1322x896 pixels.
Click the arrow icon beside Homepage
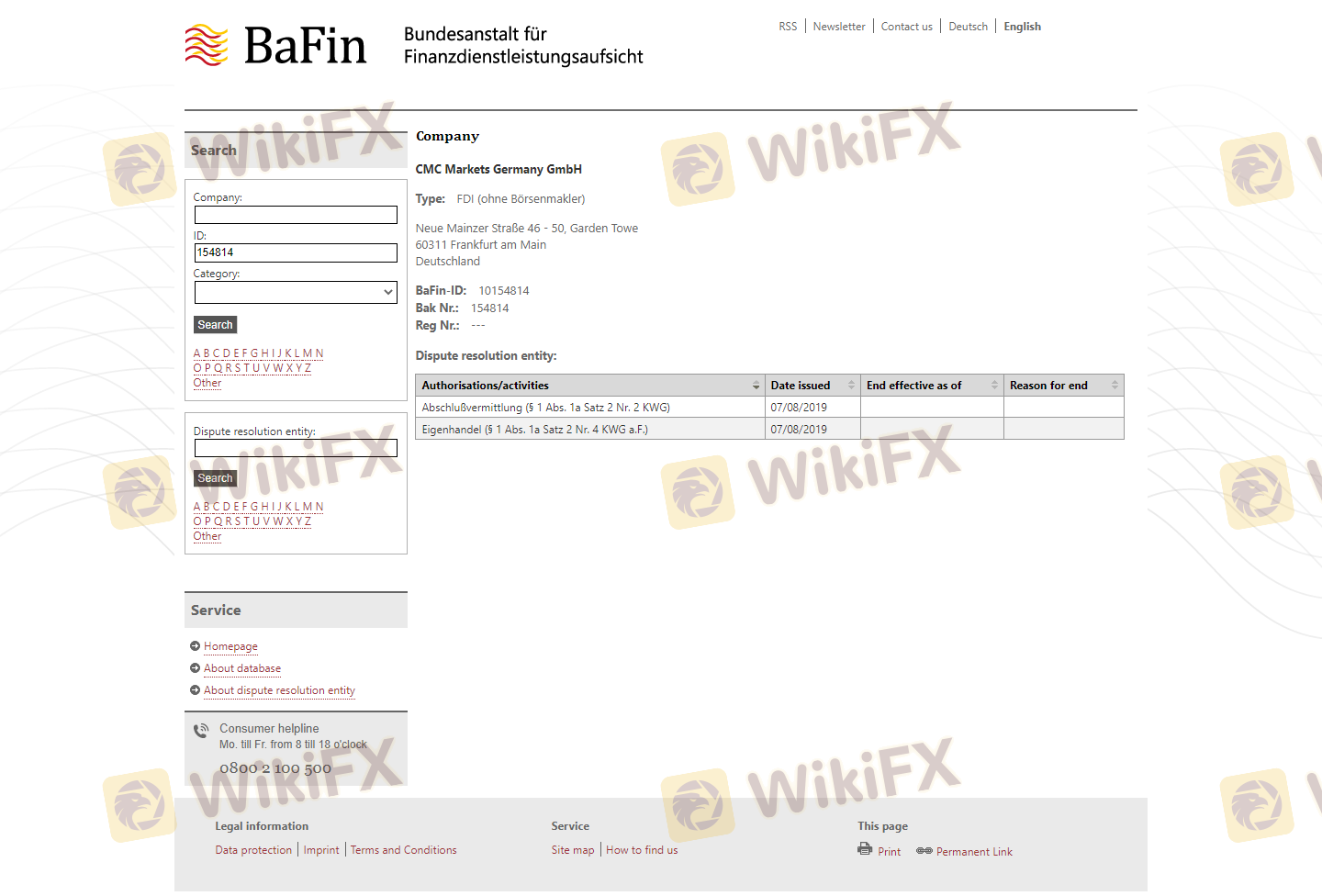pyautogui.click(x=195, y=646)
